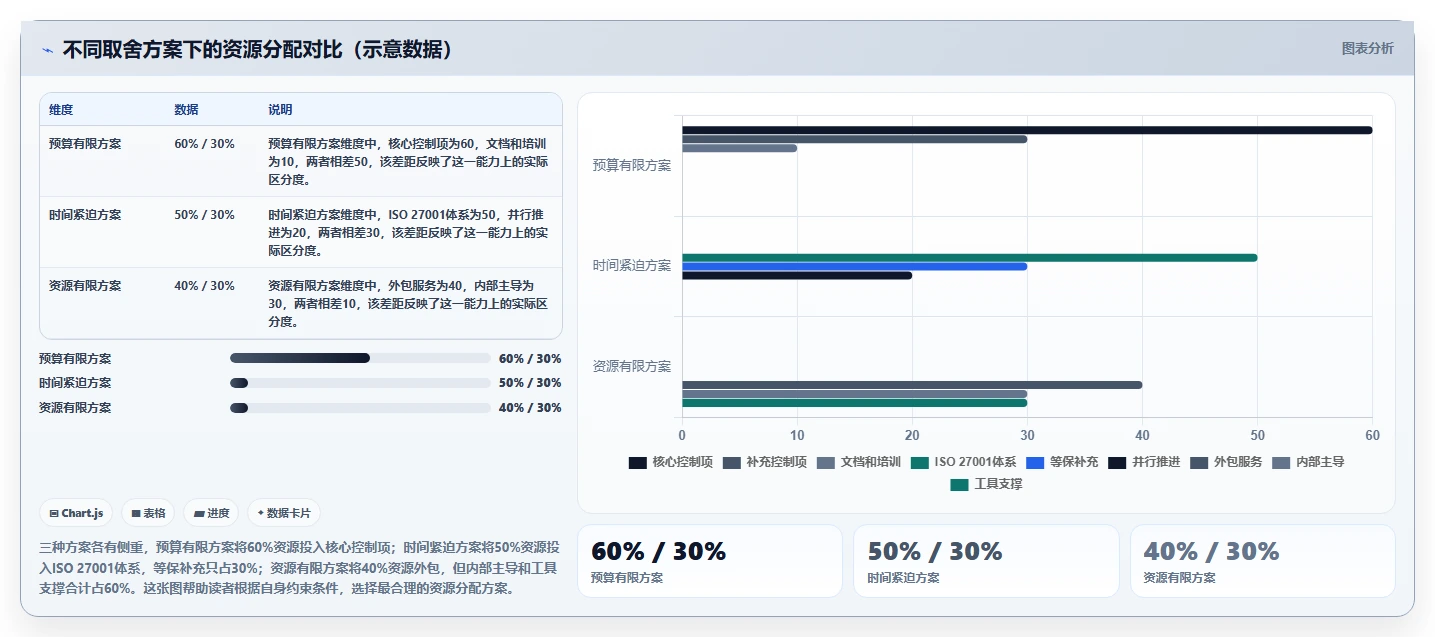Image resolution: width=1435 pixels, height=637 pixels.
Task: Click 50% / 30% beside the progress bars
Action: tap(530, 383)
